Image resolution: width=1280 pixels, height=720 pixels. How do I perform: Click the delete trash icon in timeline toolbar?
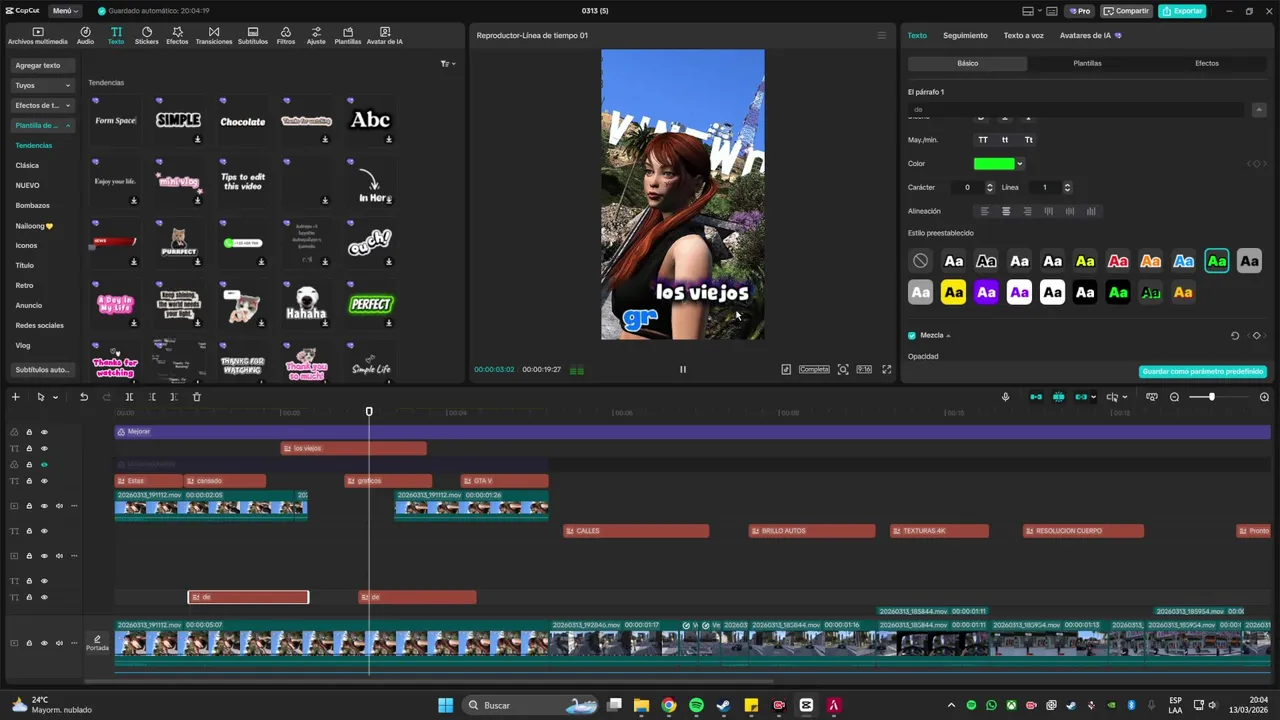pos(196,397)
